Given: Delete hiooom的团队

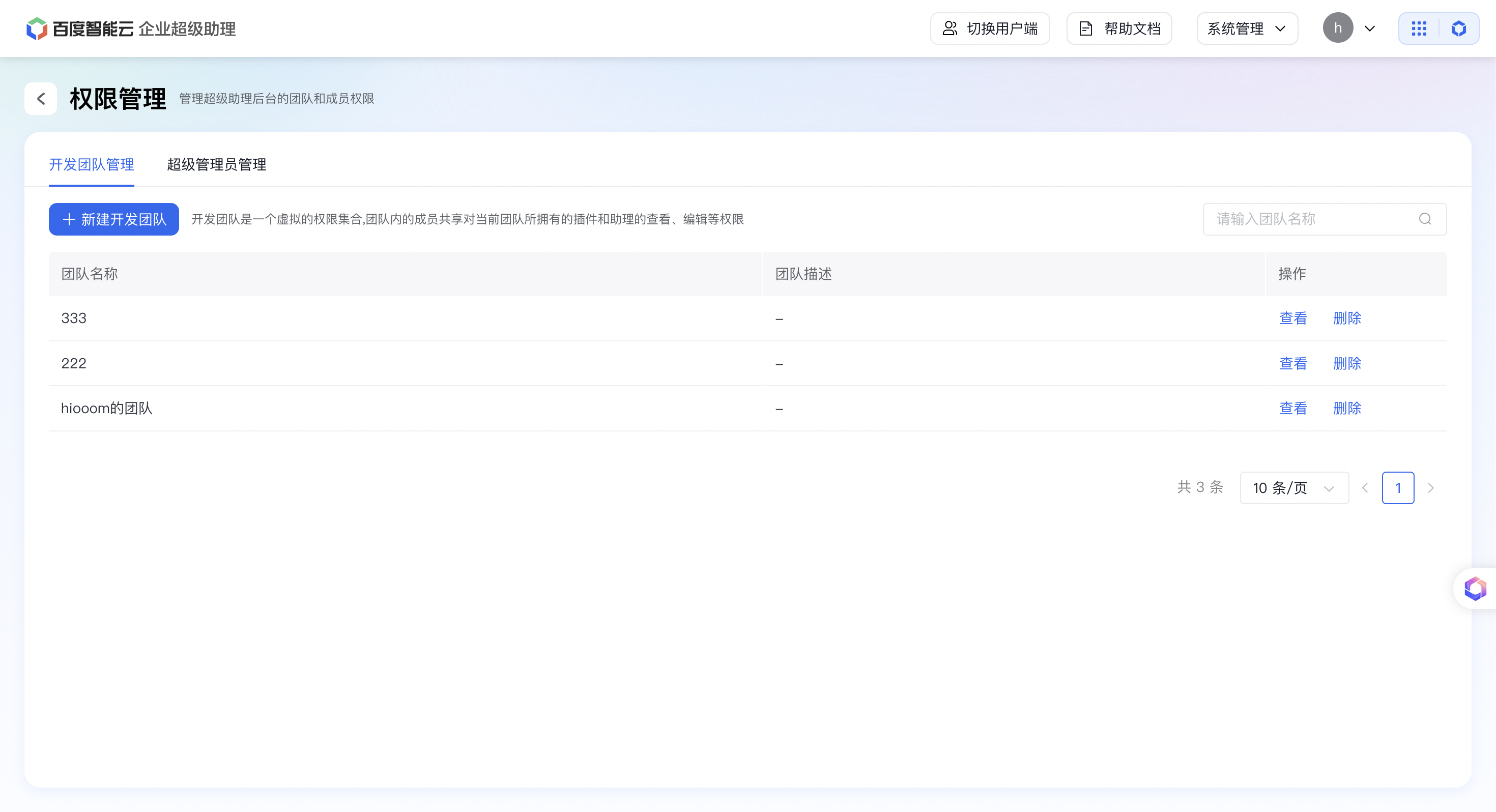Looking at the screenshot, I should point(1347,409).
